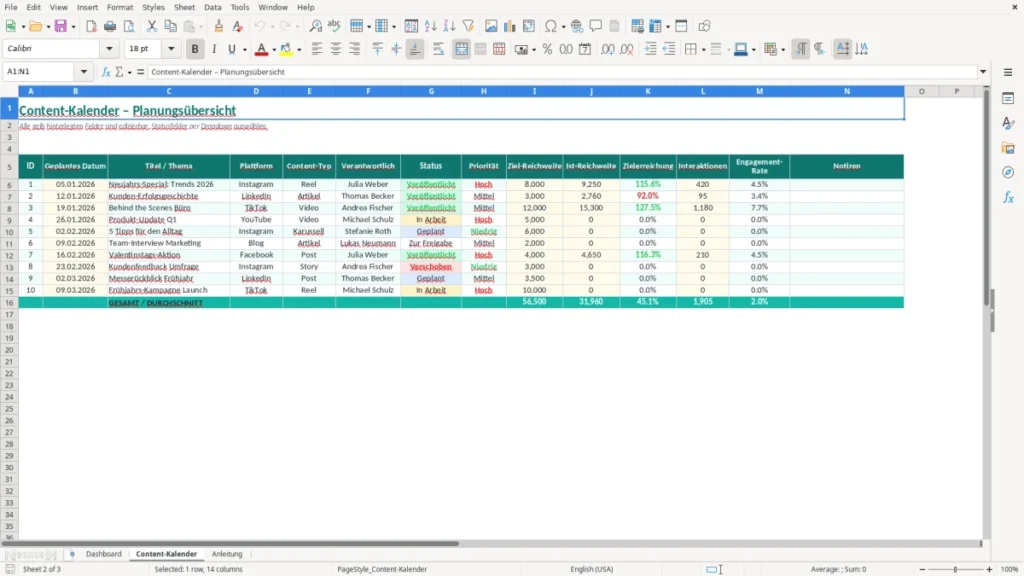Insert a chart from the toolbar
This screenshot has width=1024, height=576.
pos(510,26)
